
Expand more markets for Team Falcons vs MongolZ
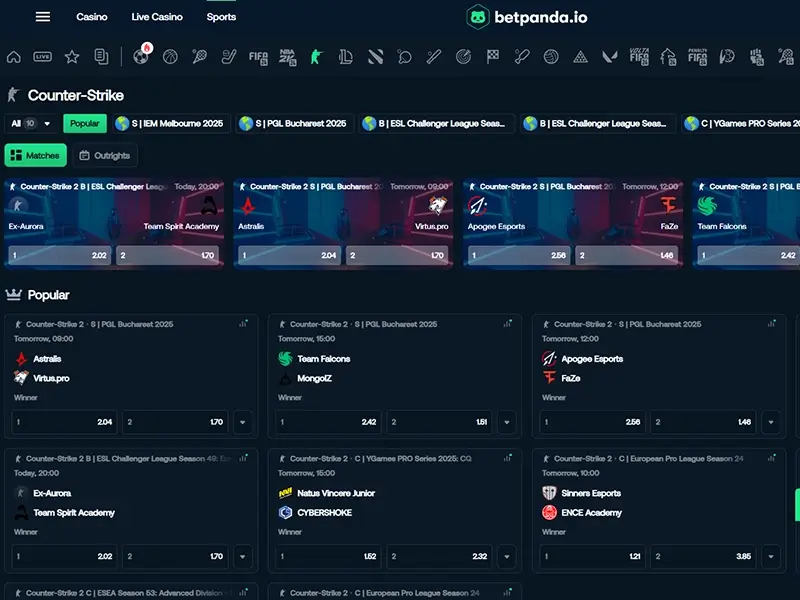click(x=507, y=422)
